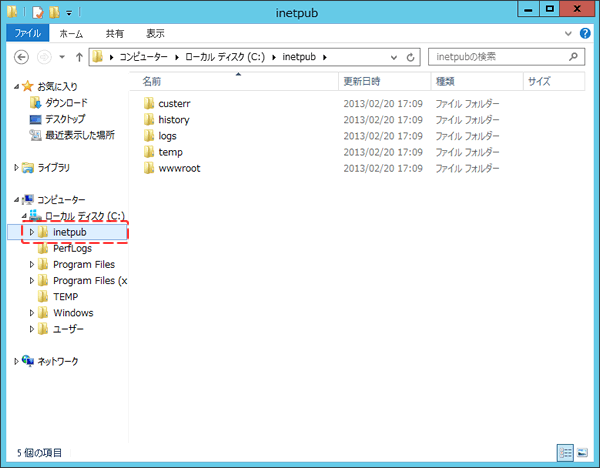Sort by 名前 column header
The image size is (600, 468).
(x=234, y=81)
